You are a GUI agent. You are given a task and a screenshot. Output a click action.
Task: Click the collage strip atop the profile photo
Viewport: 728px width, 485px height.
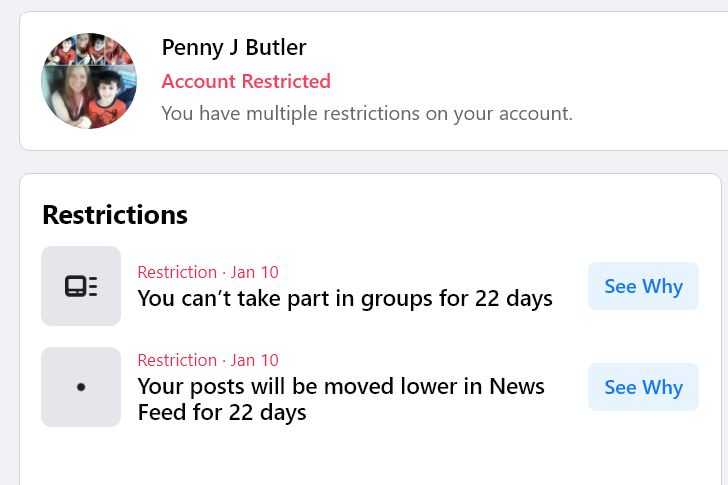click(x=89, y=49)
